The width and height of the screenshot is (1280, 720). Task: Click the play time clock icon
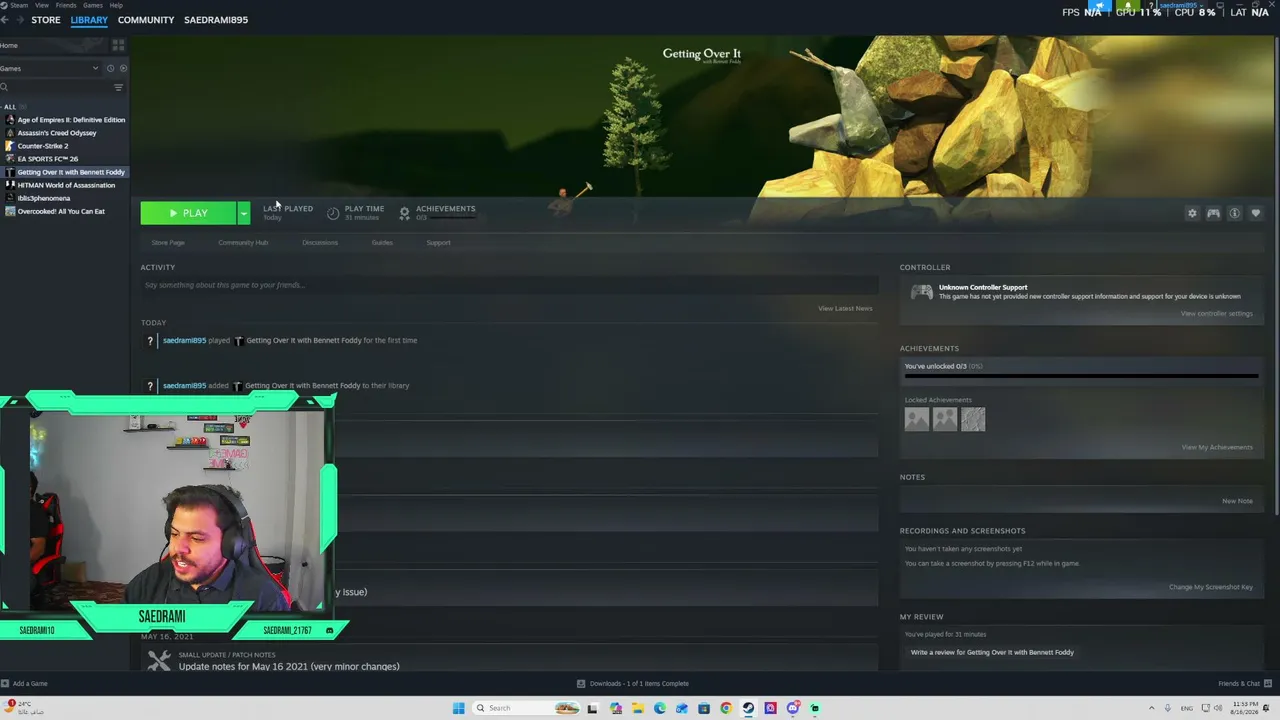click(x=333, y=213)
